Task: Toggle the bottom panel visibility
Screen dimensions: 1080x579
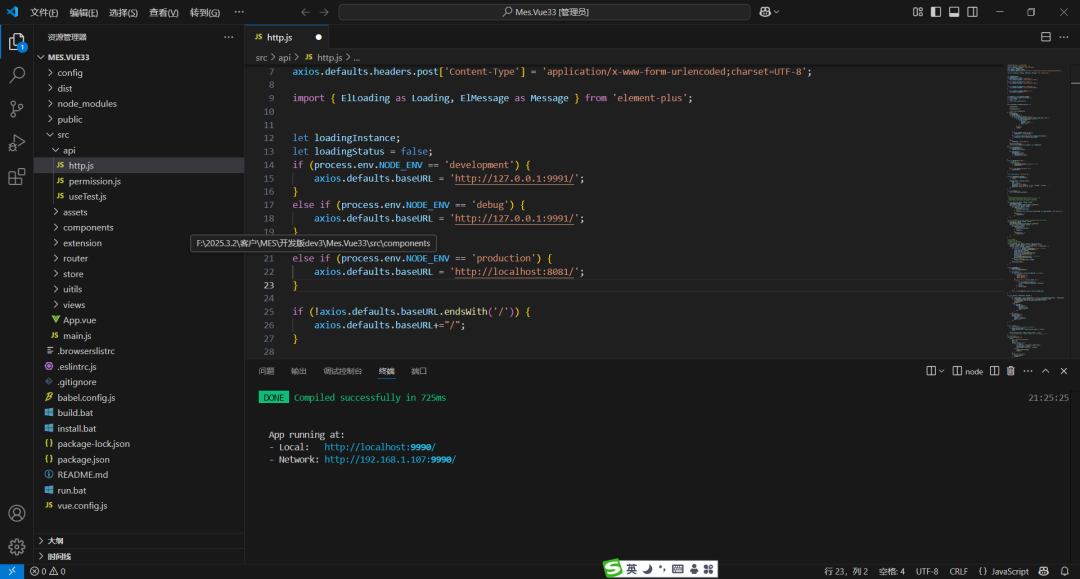Action: pyautogui.click(x=954, y=12)
